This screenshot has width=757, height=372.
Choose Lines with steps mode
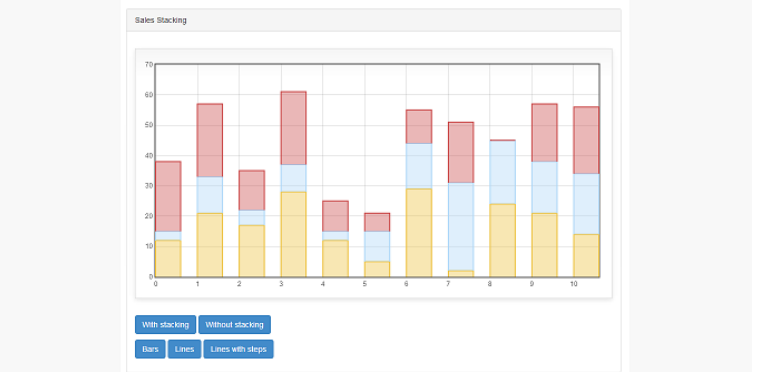click(238, 349)
